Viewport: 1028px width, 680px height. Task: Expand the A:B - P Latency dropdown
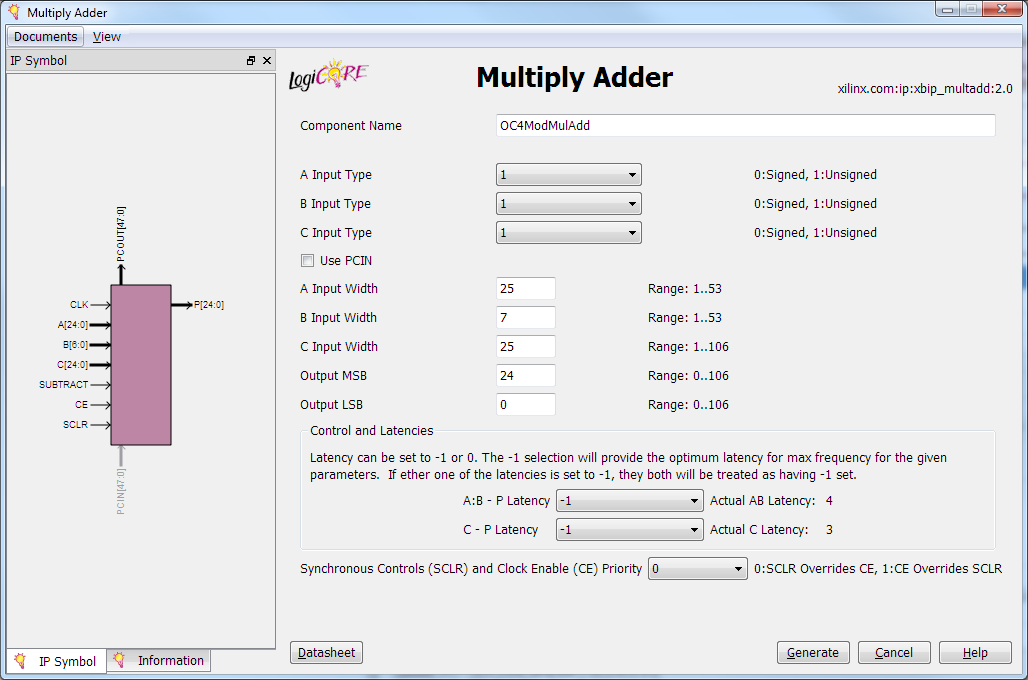click(x=629, y=500)
